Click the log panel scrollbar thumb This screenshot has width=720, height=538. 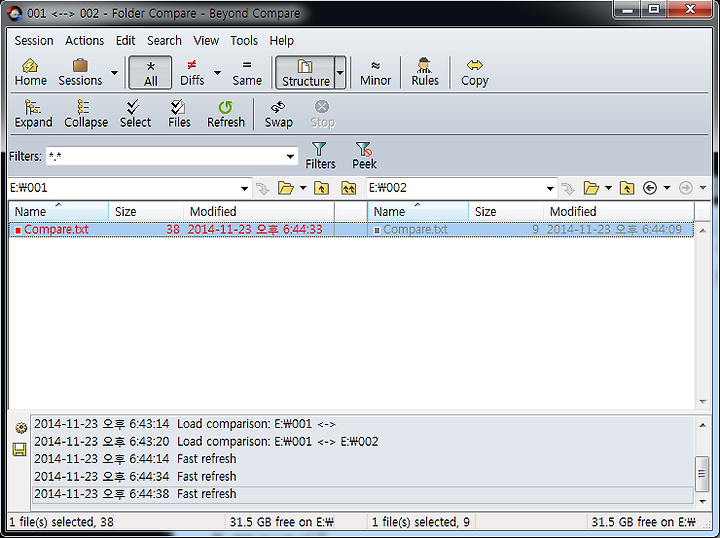[x=702, y=473]
